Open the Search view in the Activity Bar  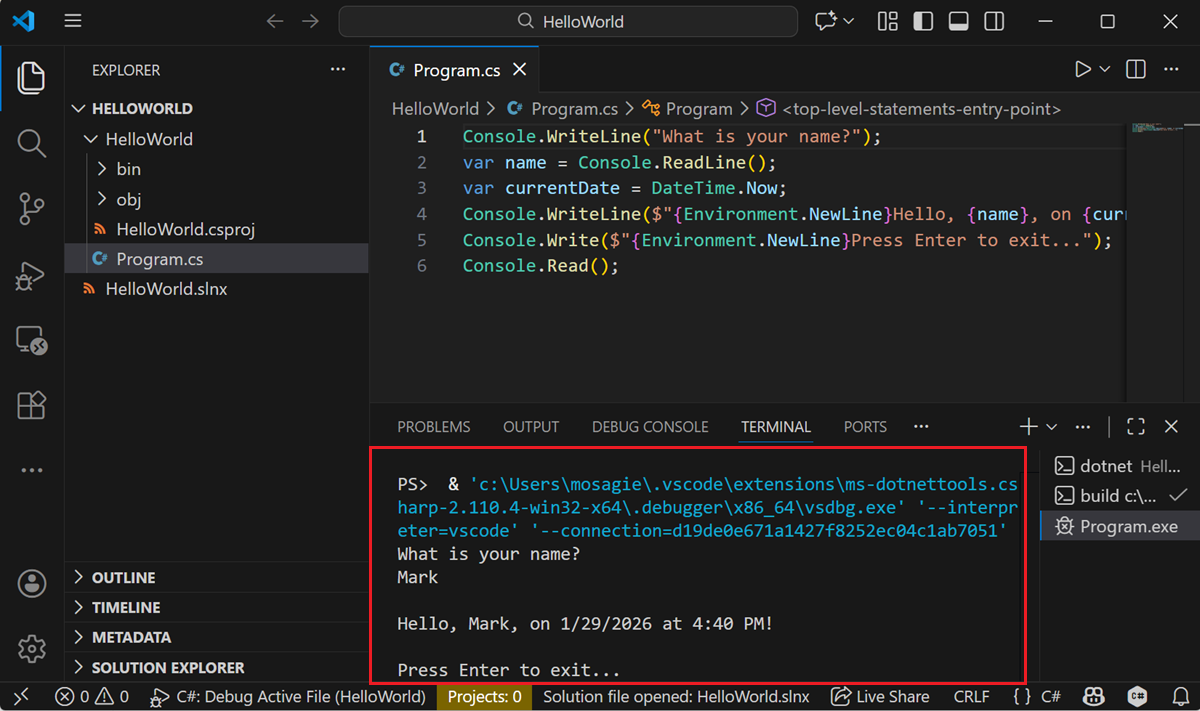31,143
